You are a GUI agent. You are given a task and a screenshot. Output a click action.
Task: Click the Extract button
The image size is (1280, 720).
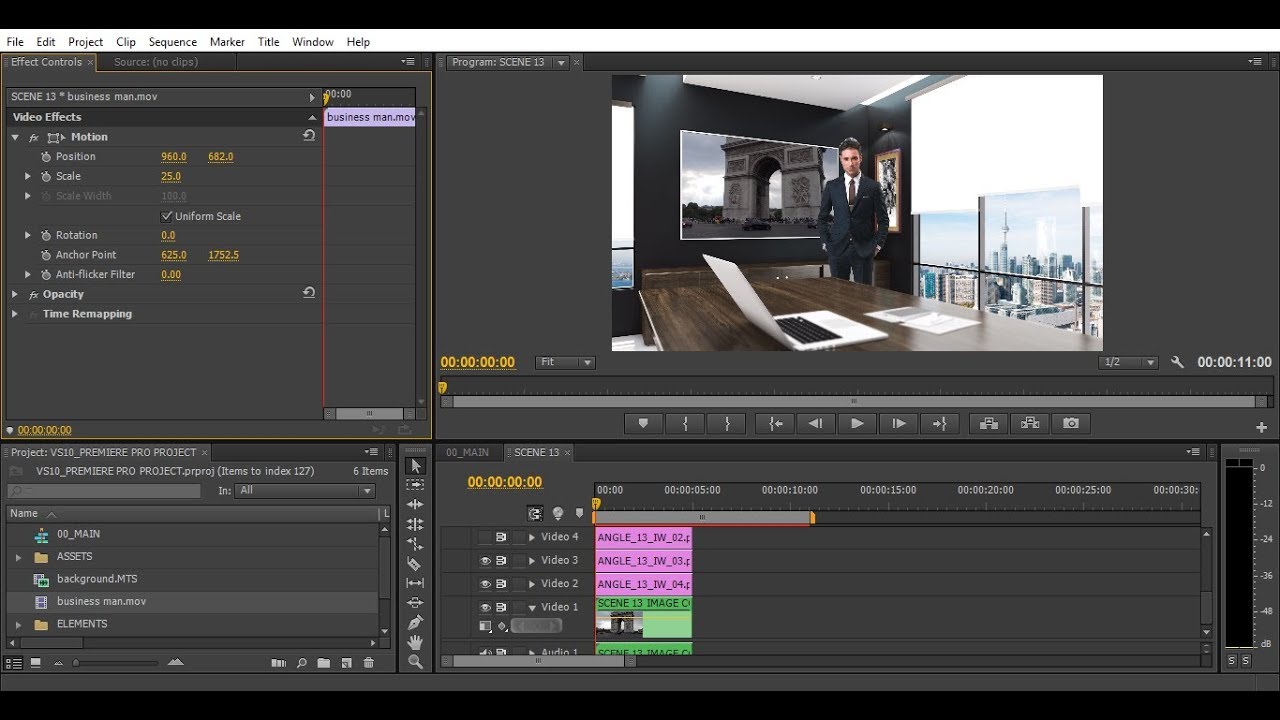coord(1030,424)
